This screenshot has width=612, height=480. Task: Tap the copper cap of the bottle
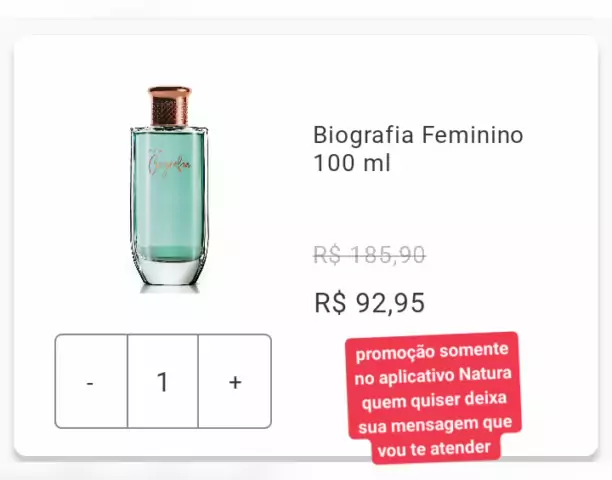169,106
